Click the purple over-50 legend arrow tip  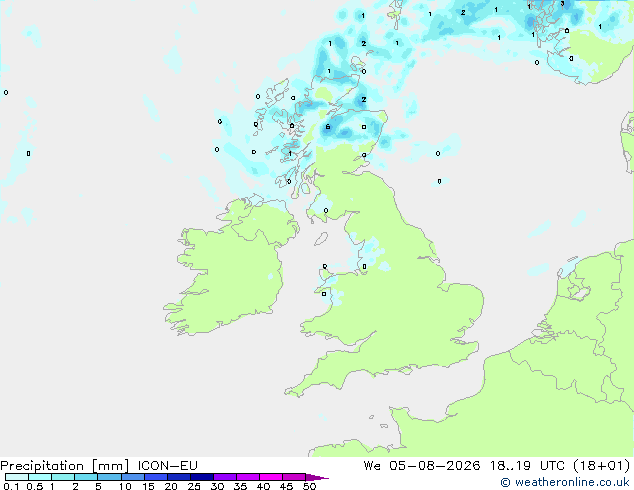click(317, 477)
